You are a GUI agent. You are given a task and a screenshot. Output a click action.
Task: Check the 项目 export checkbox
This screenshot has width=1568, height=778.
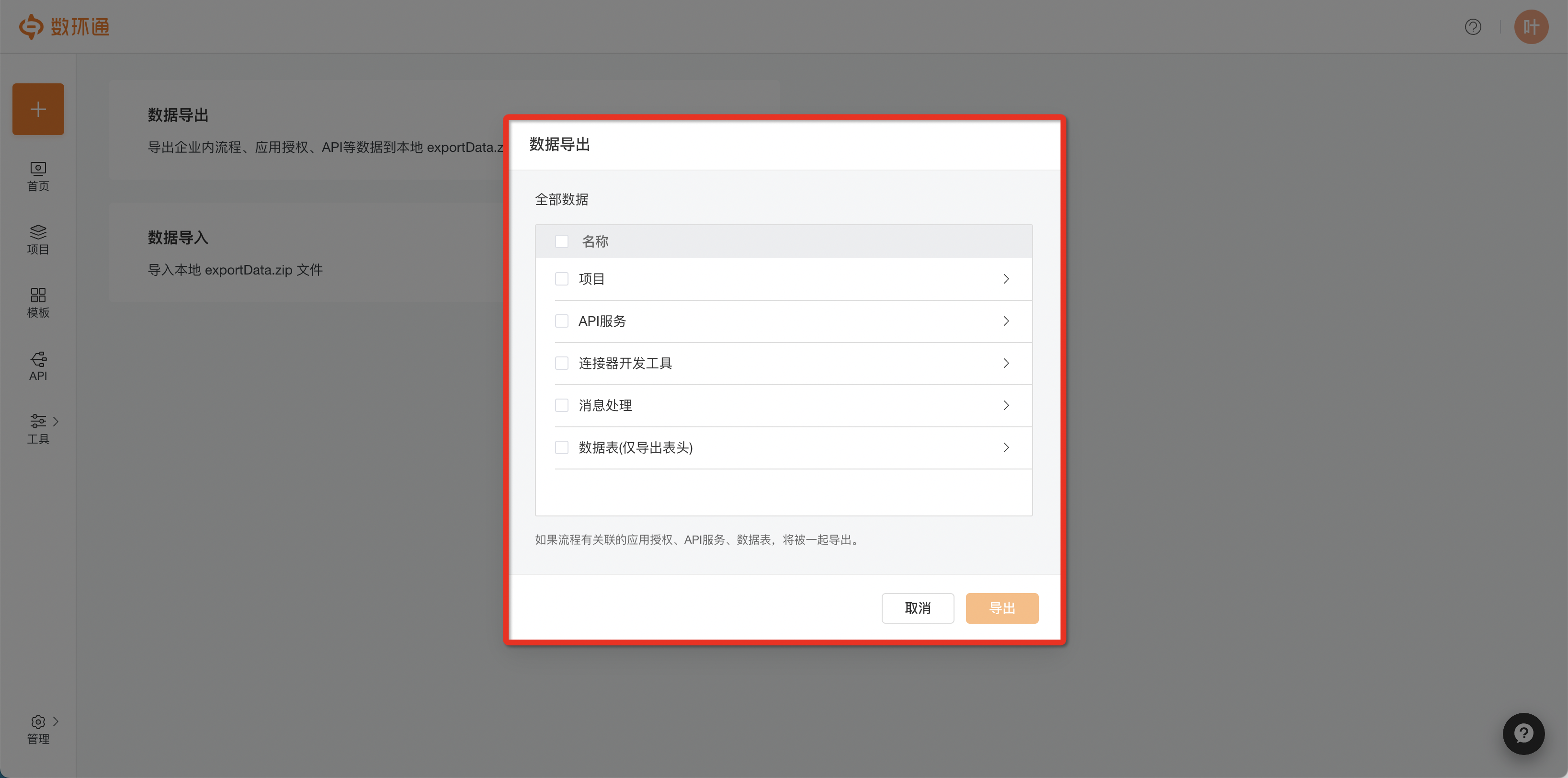coord(562,278)
